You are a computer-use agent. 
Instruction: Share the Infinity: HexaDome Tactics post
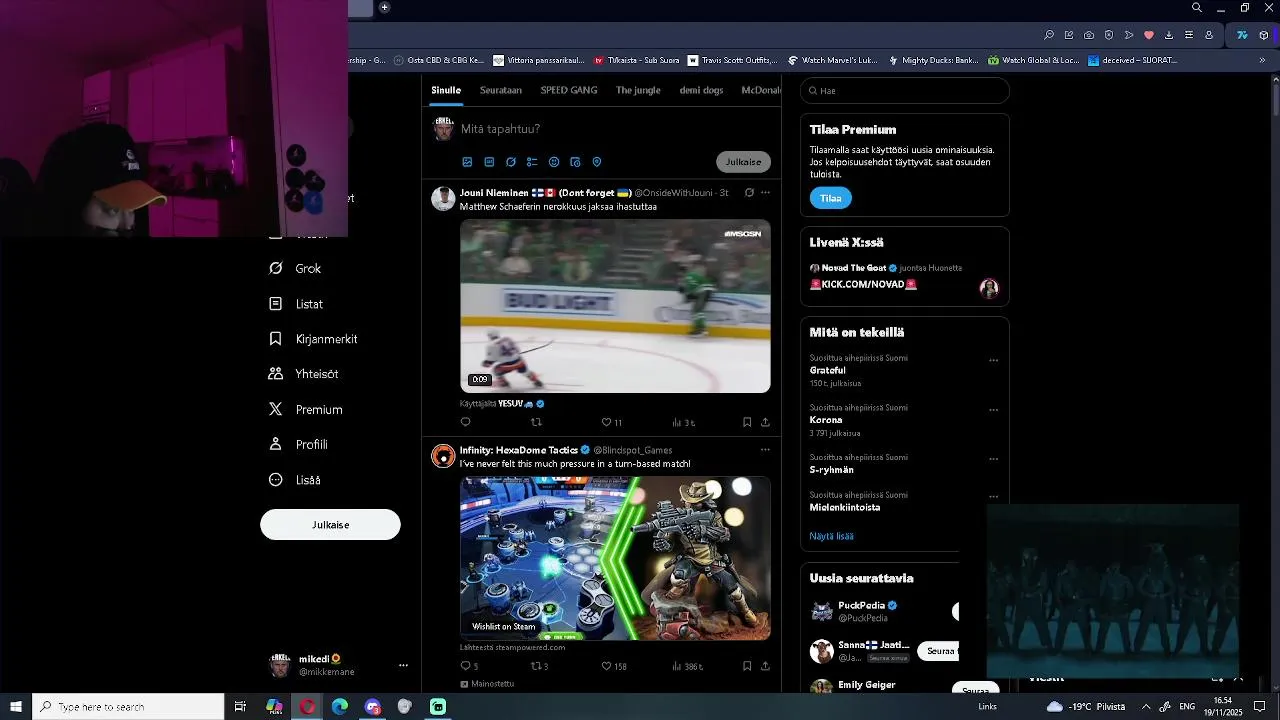click(765, 666)
